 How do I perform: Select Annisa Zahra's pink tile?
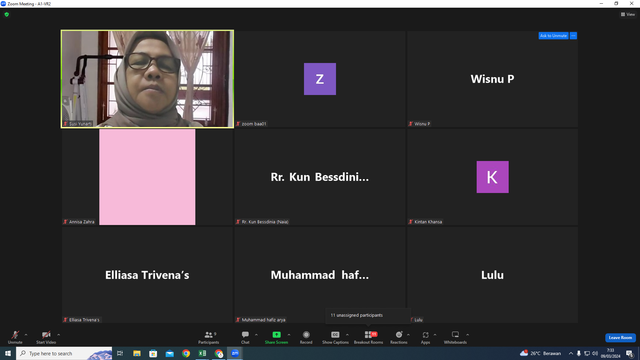click(x=147, y=177)
